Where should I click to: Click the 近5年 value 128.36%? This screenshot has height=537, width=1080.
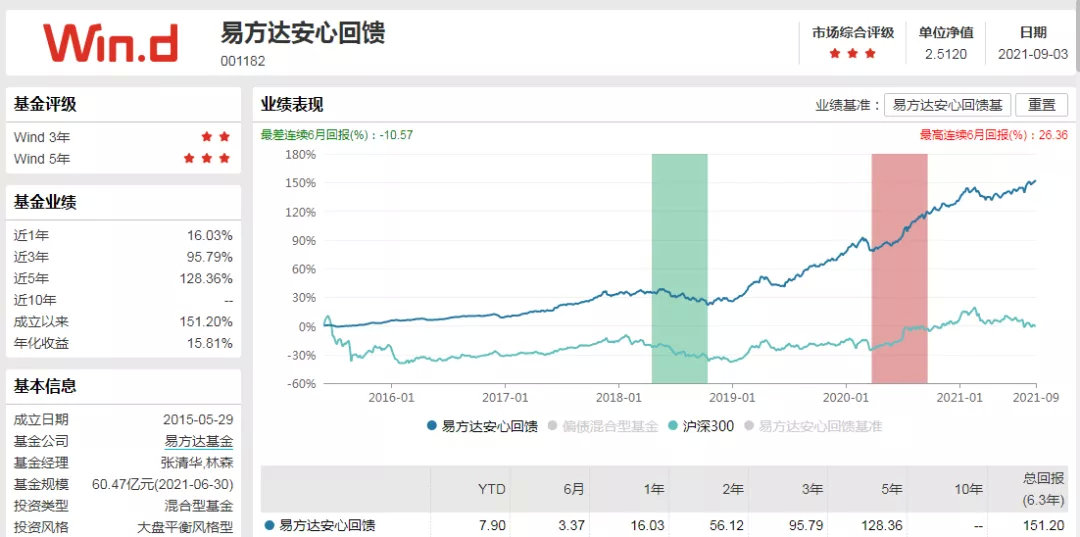[207, 279]
